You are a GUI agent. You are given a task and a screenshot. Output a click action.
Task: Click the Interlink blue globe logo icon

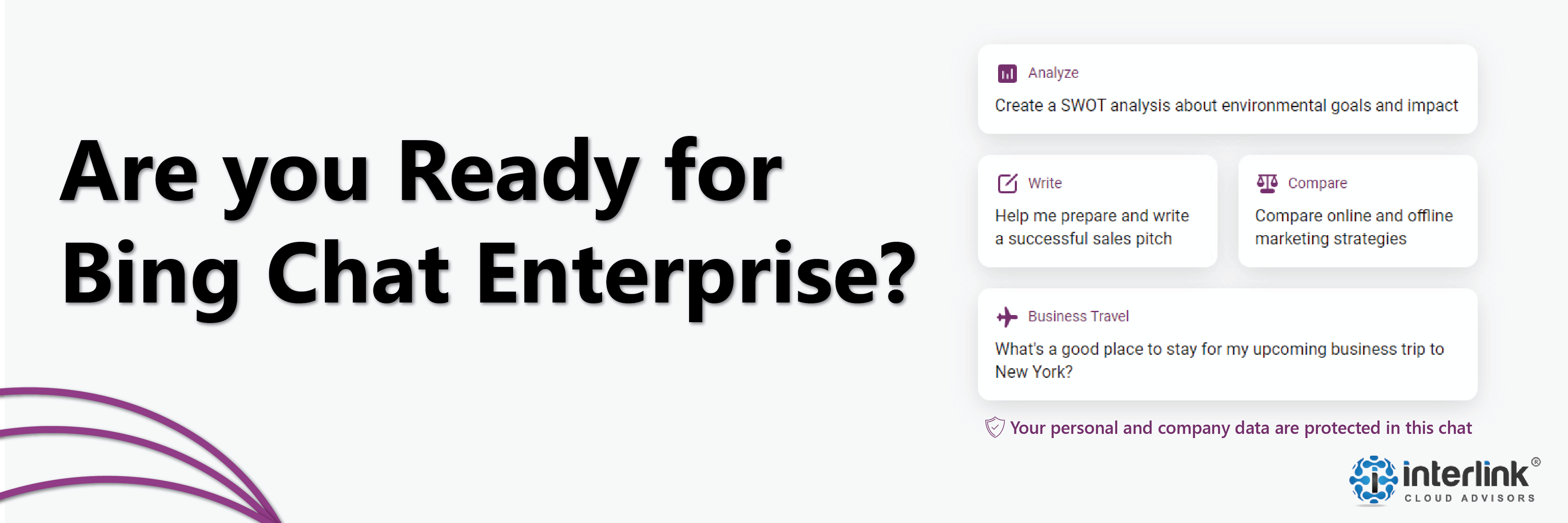[x=1373, y=480]
